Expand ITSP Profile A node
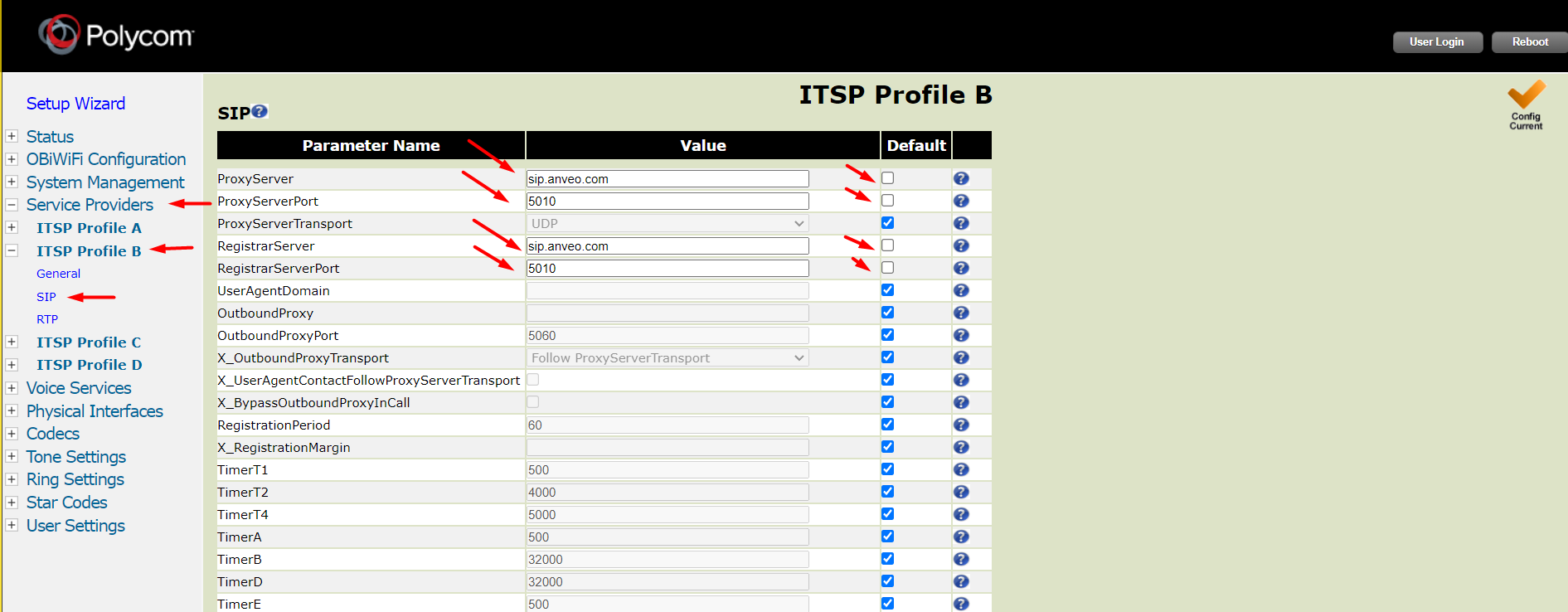This screenshot has height=612, width=1568. coord(12,227)
